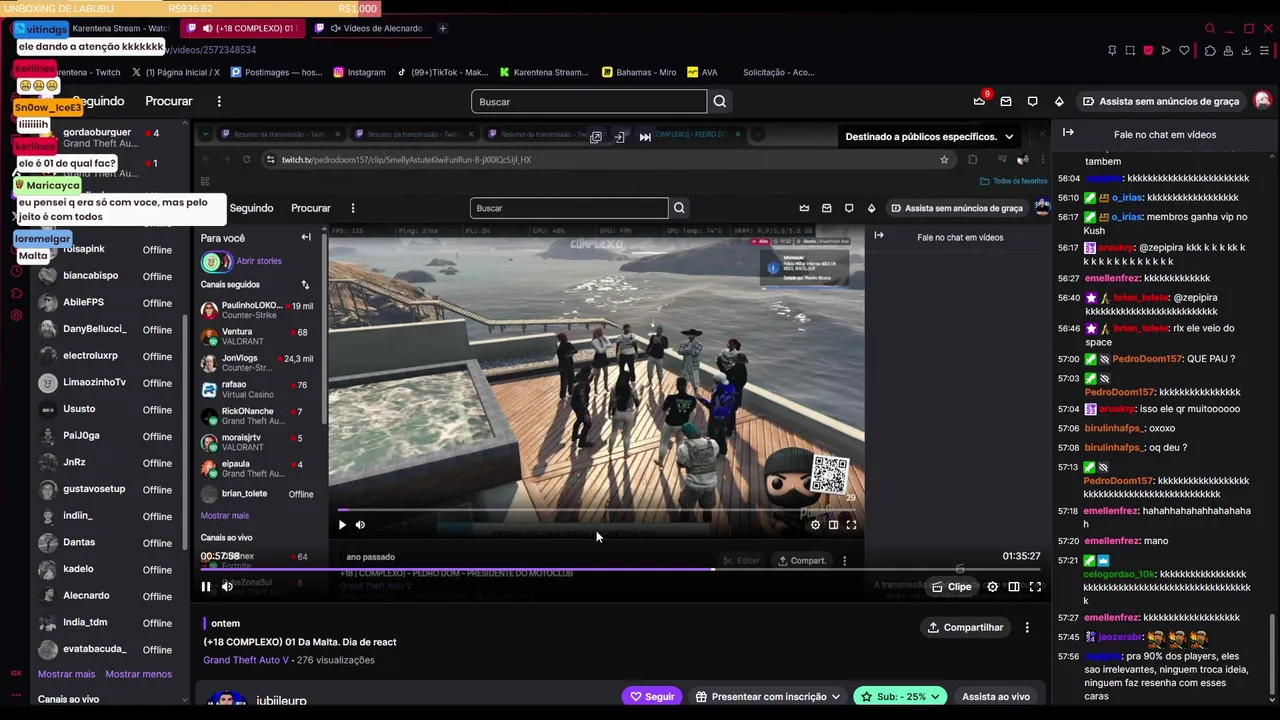Image resolution: width=1280 pixels, height=720 pixels.
Task: Open gustavosetup channel in the sidebar
Action: [x=105, y=489]
